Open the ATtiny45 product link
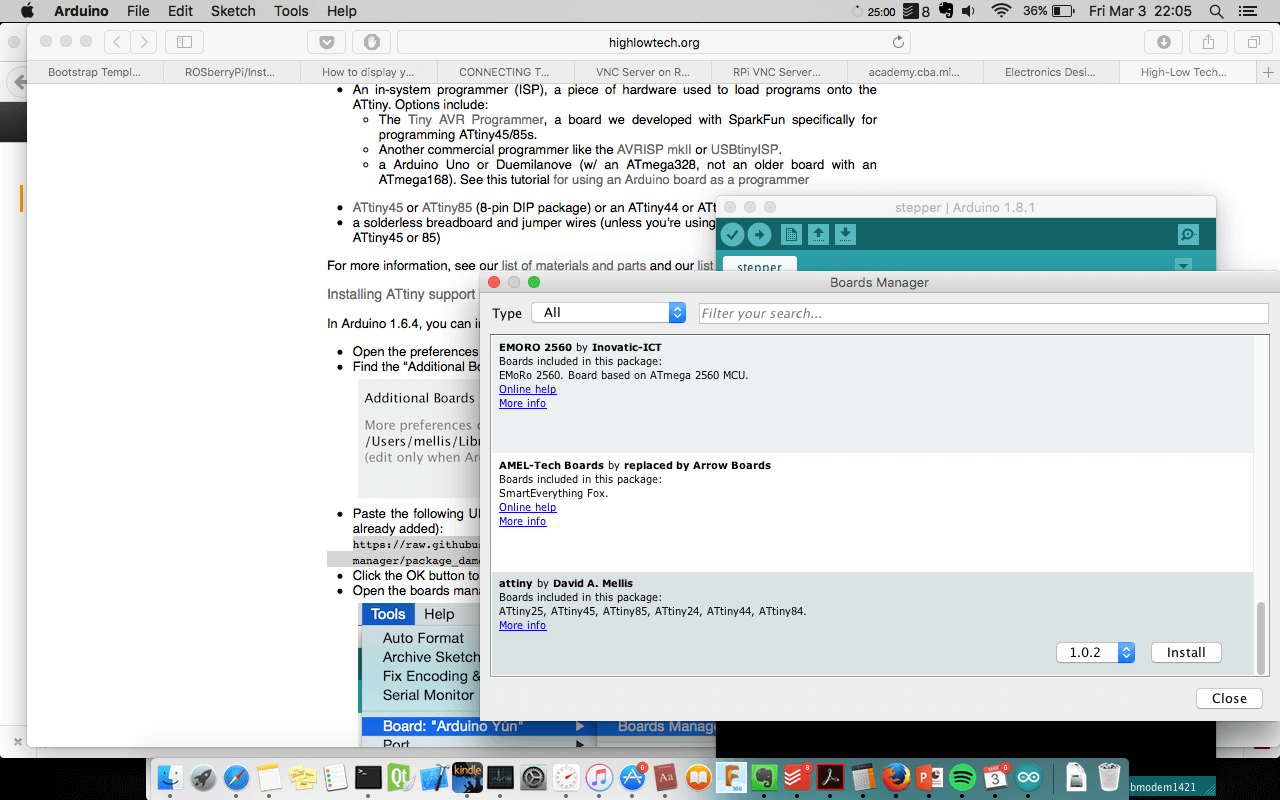 377,208
